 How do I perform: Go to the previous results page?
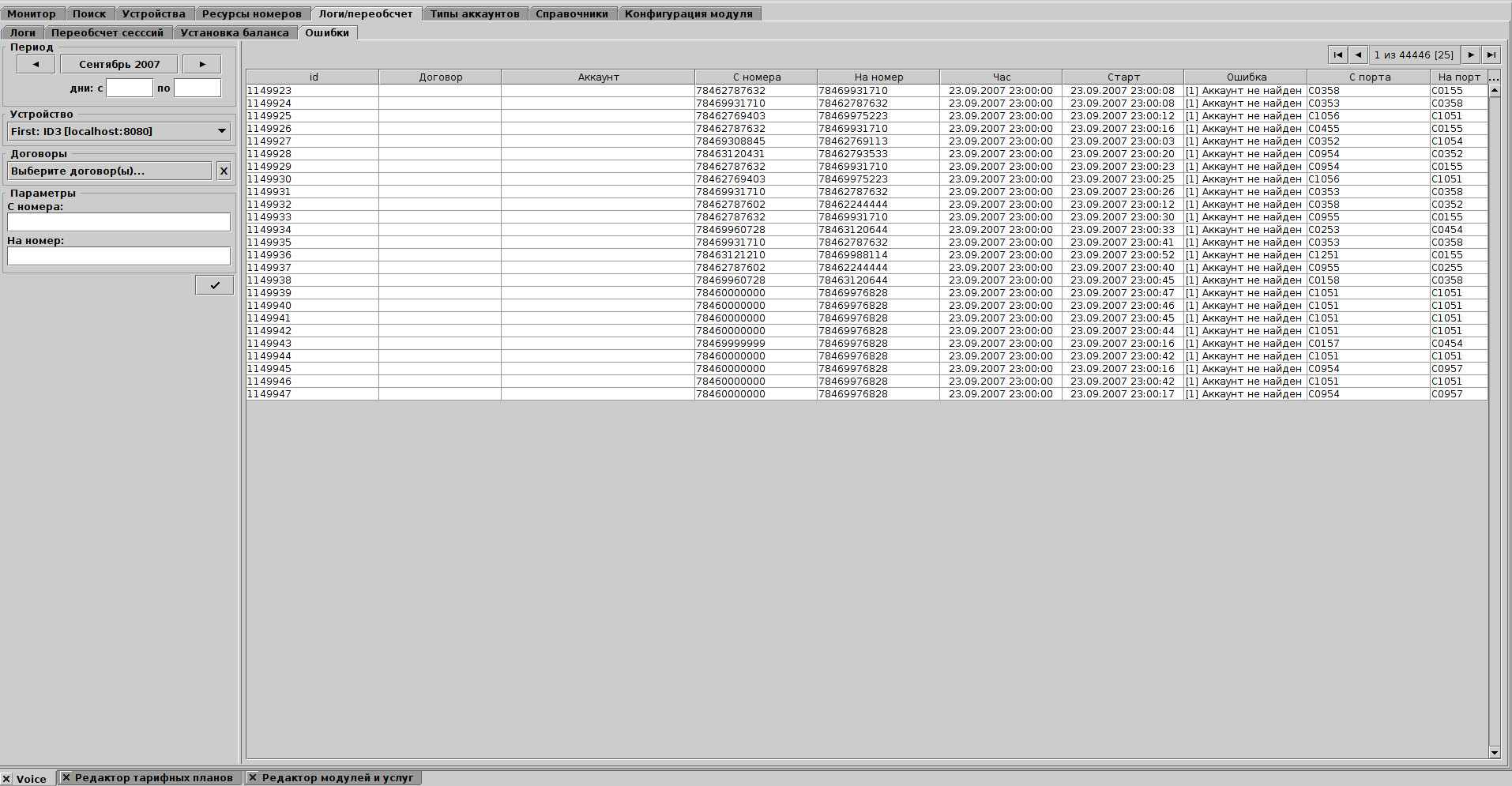(x=1359, y=55)
